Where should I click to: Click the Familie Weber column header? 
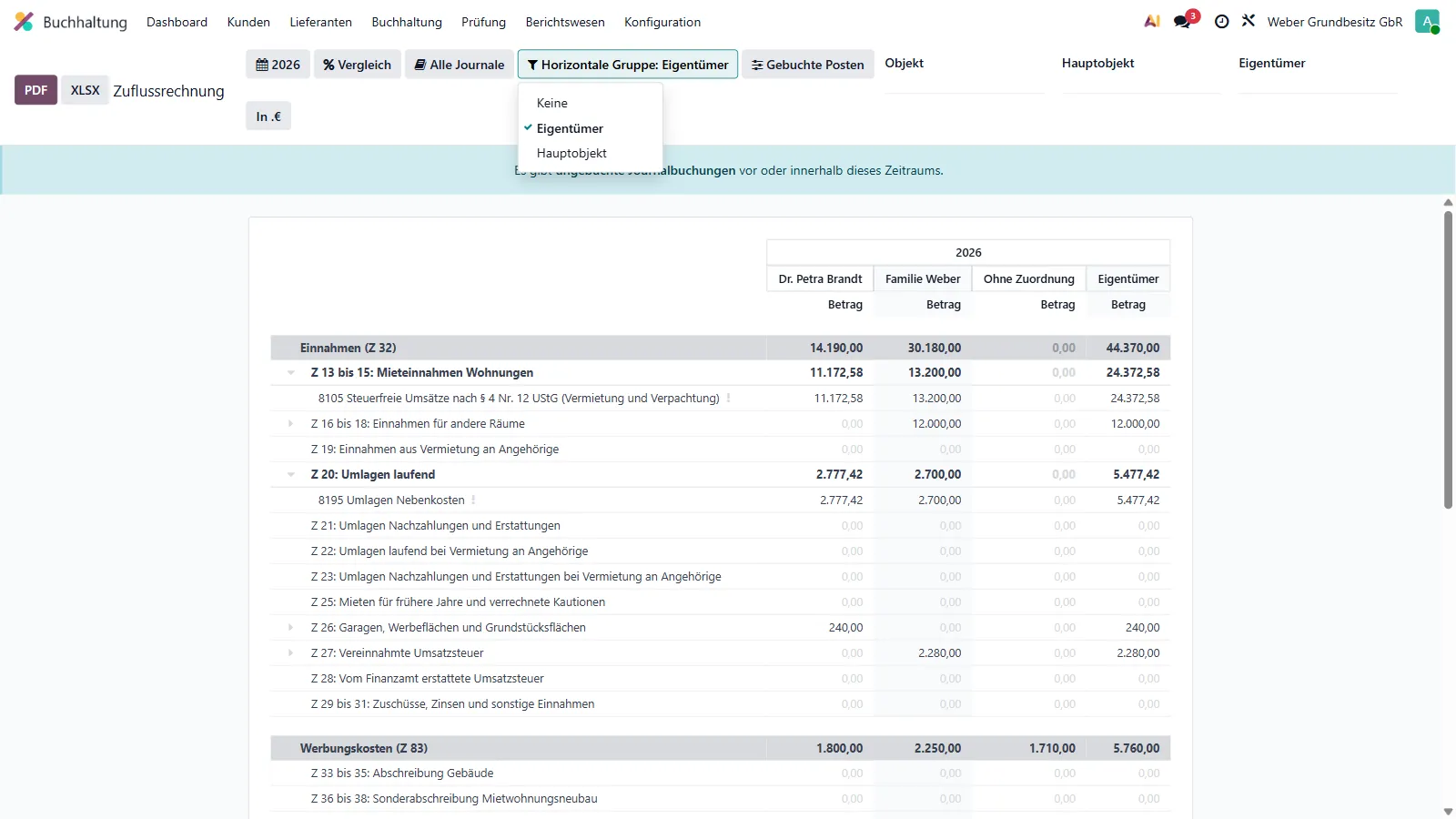pos(923,278)
